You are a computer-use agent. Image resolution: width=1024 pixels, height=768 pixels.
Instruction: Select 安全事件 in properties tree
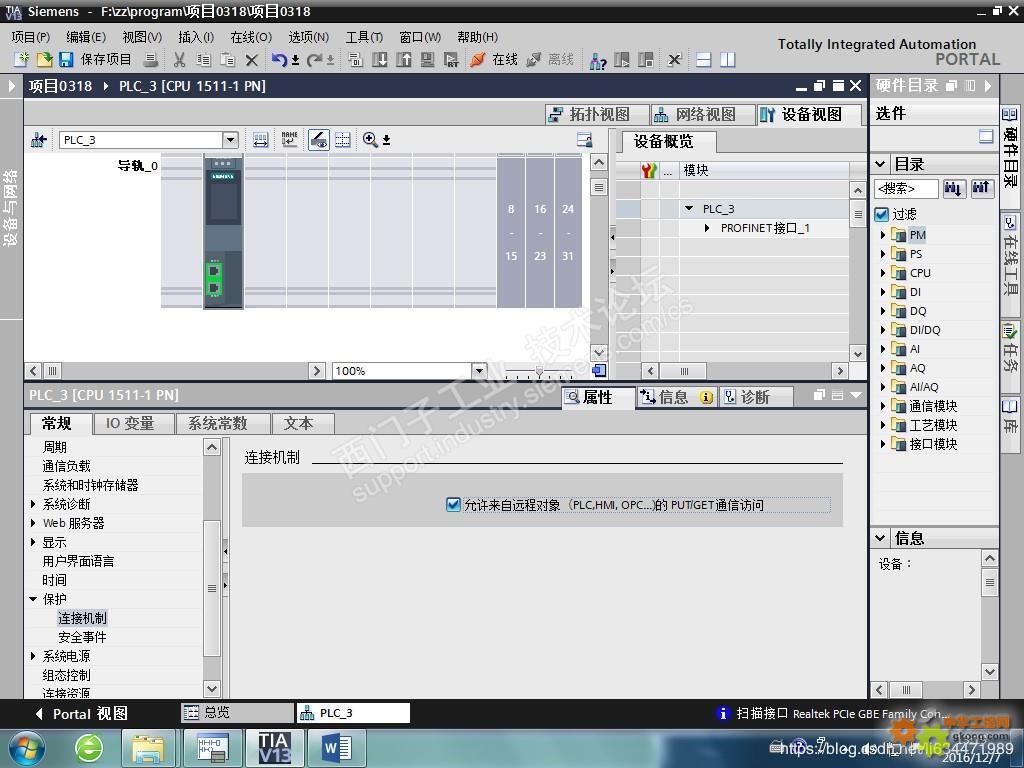[x=82, y=637]
